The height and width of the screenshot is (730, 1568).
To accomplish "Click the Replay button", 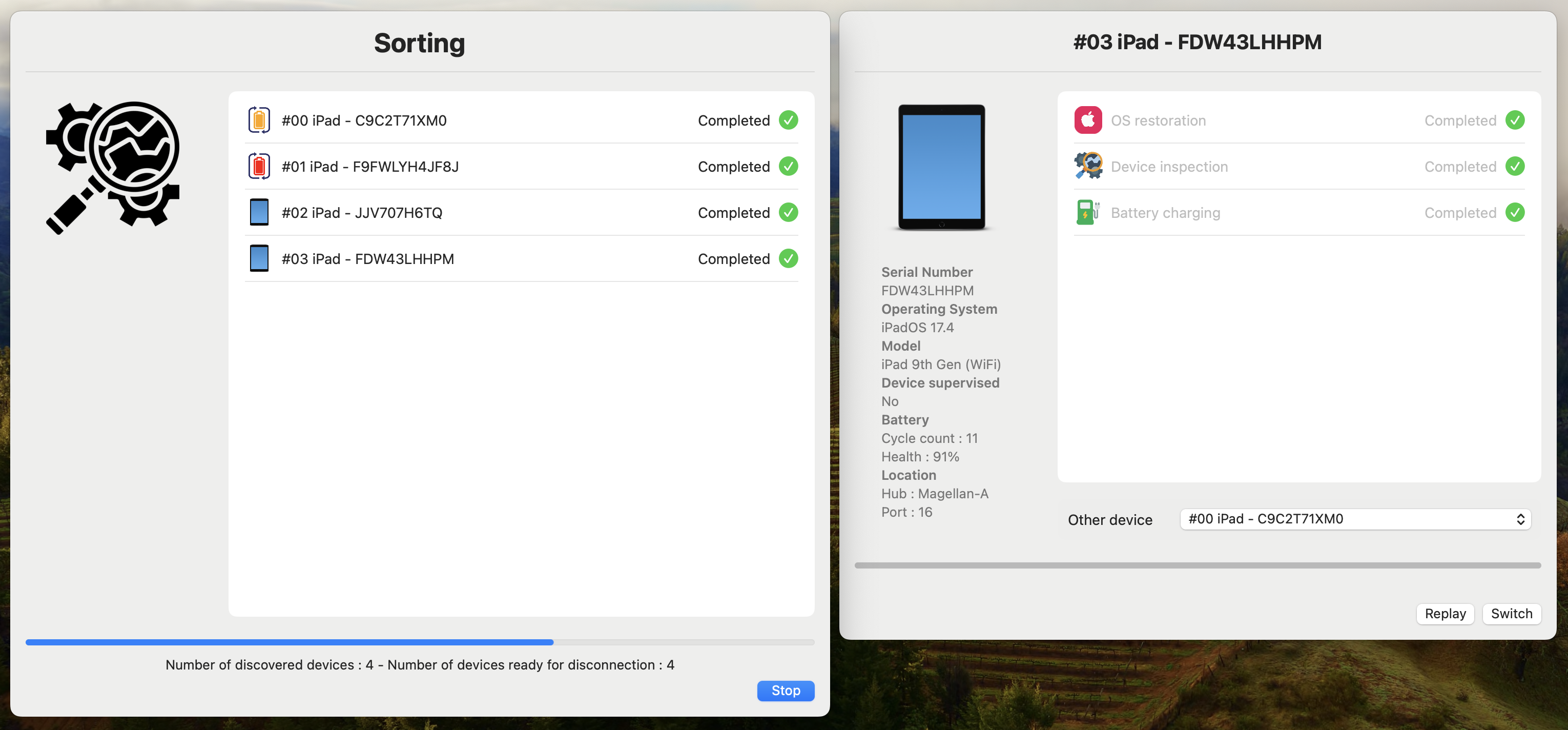I will point(1445,613).
